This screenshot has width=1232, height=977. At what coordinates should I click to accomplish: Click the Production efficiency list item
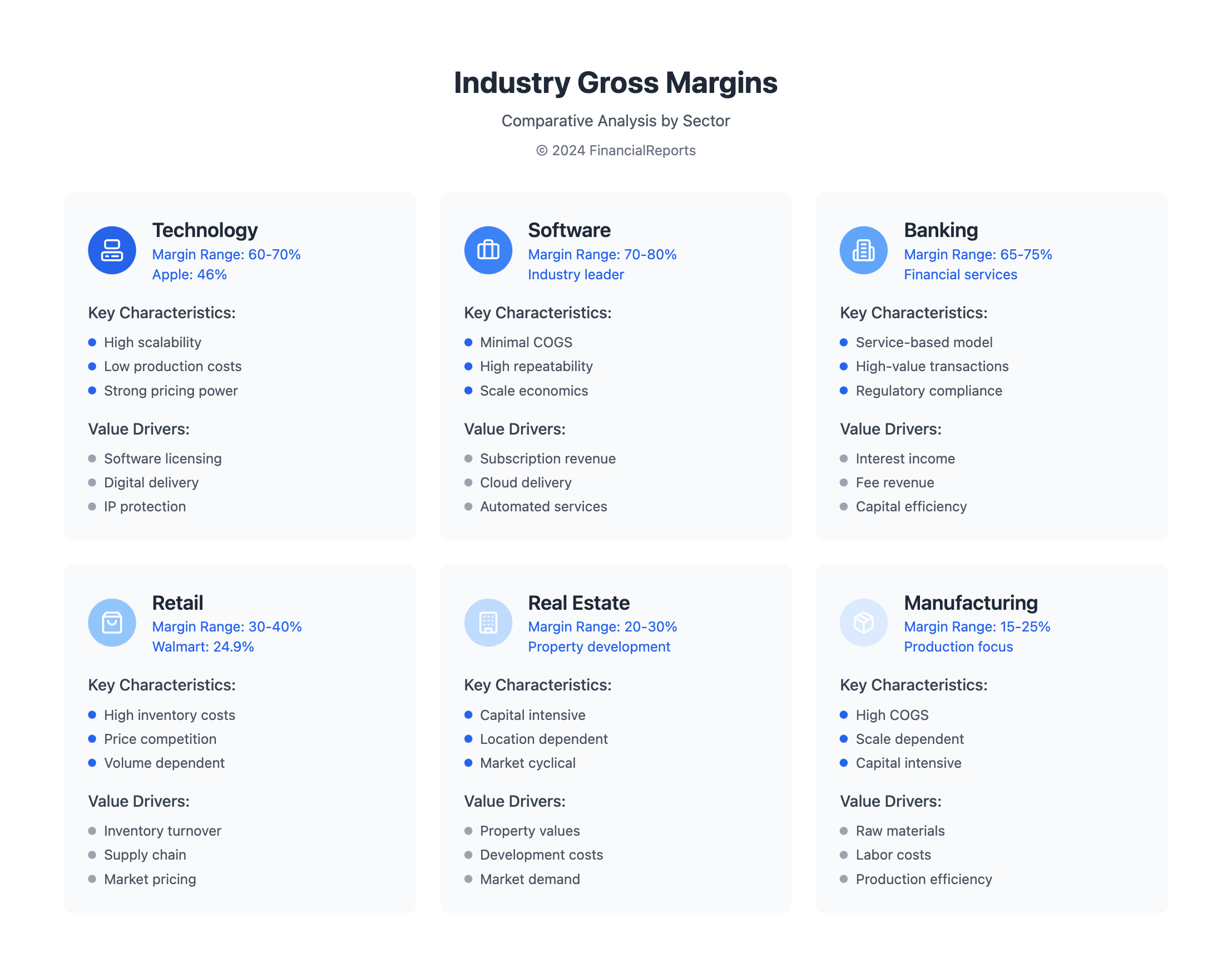923,879
